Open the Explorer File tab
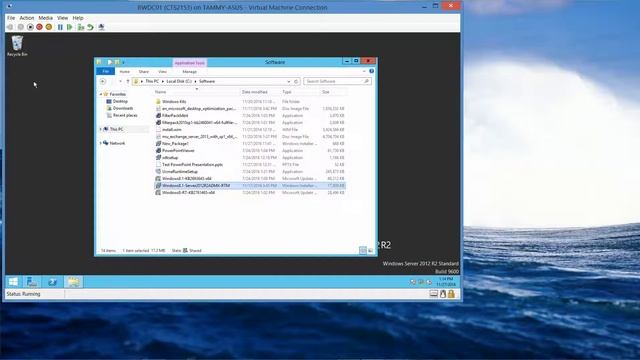 [105, 71]
